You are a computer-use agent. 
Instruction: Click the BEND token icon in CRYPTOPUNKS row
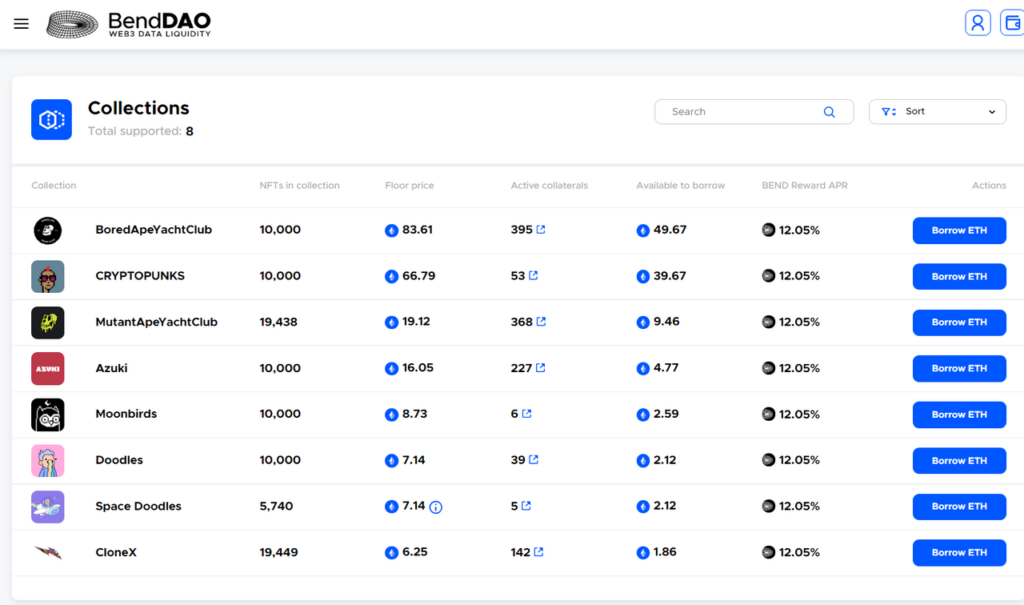769,276
